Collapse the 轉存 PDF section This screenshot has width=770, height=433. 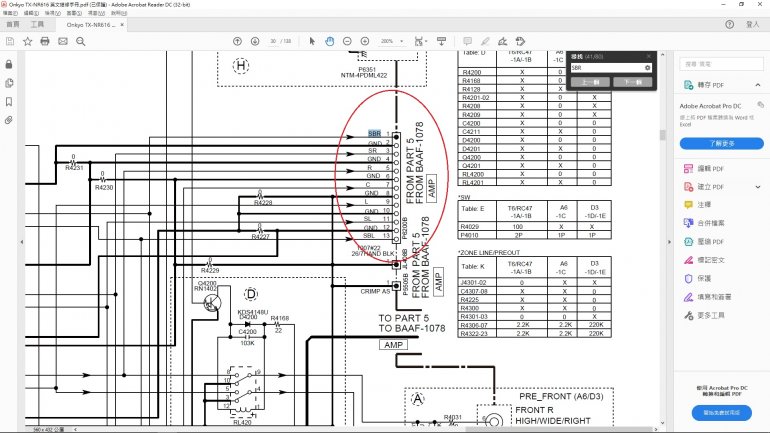tap(757, 86)
